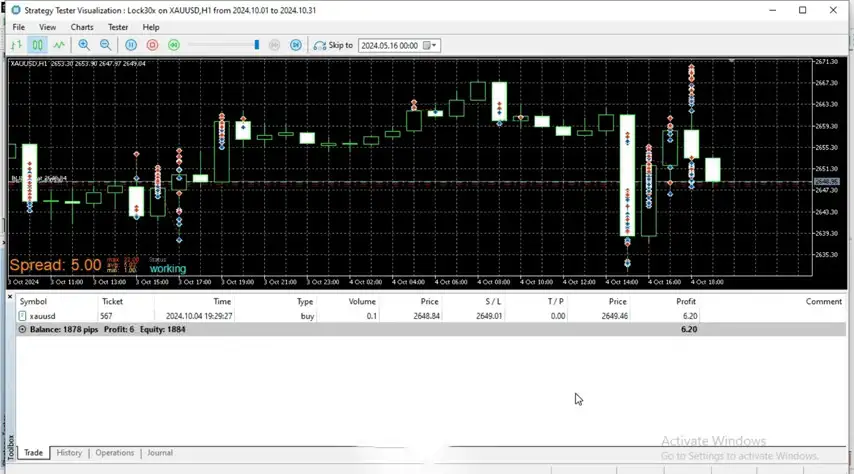
Task: Stop the strategy test with red button
Action: pyautogui.click(x=152, y=45)
